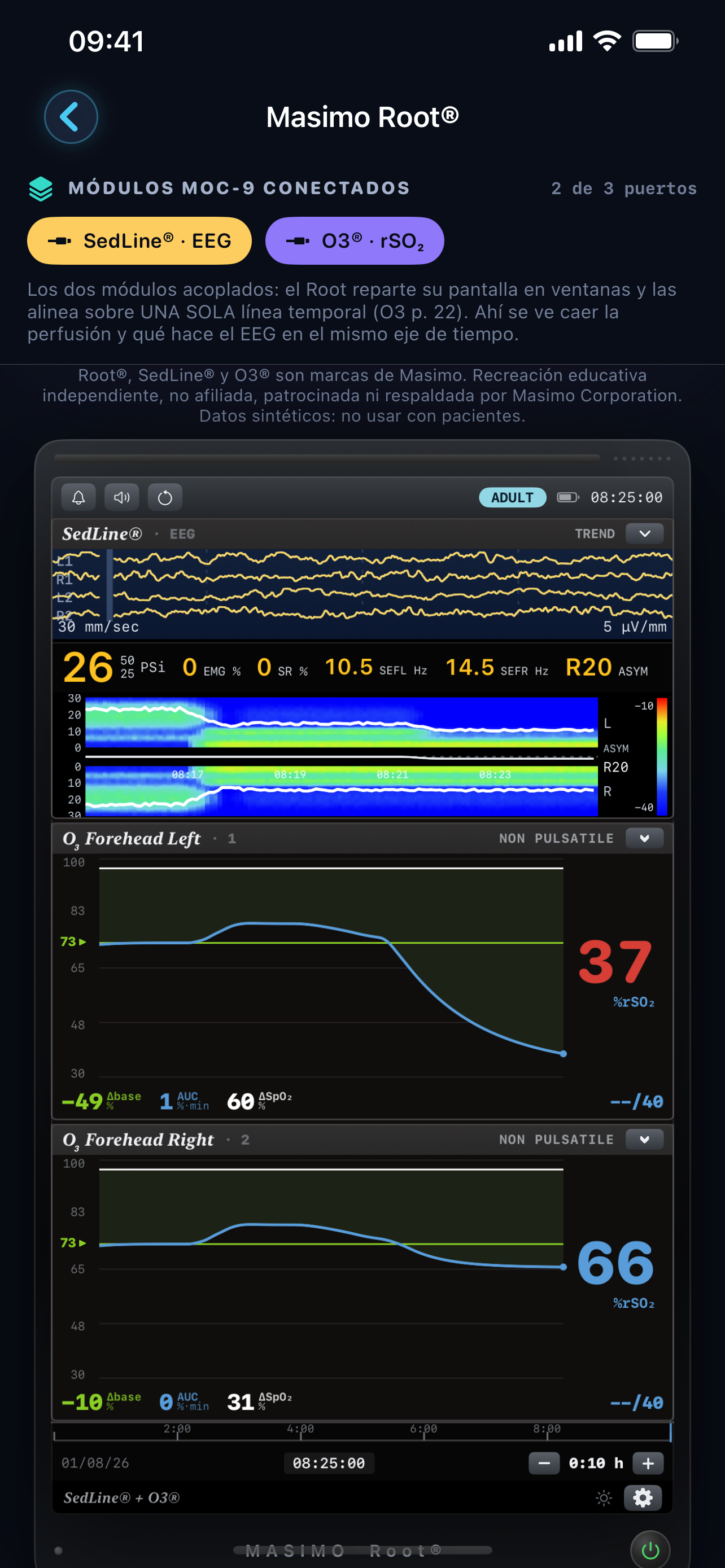
Task: Tap the SR % readout
Action: [x=282, y=668]
